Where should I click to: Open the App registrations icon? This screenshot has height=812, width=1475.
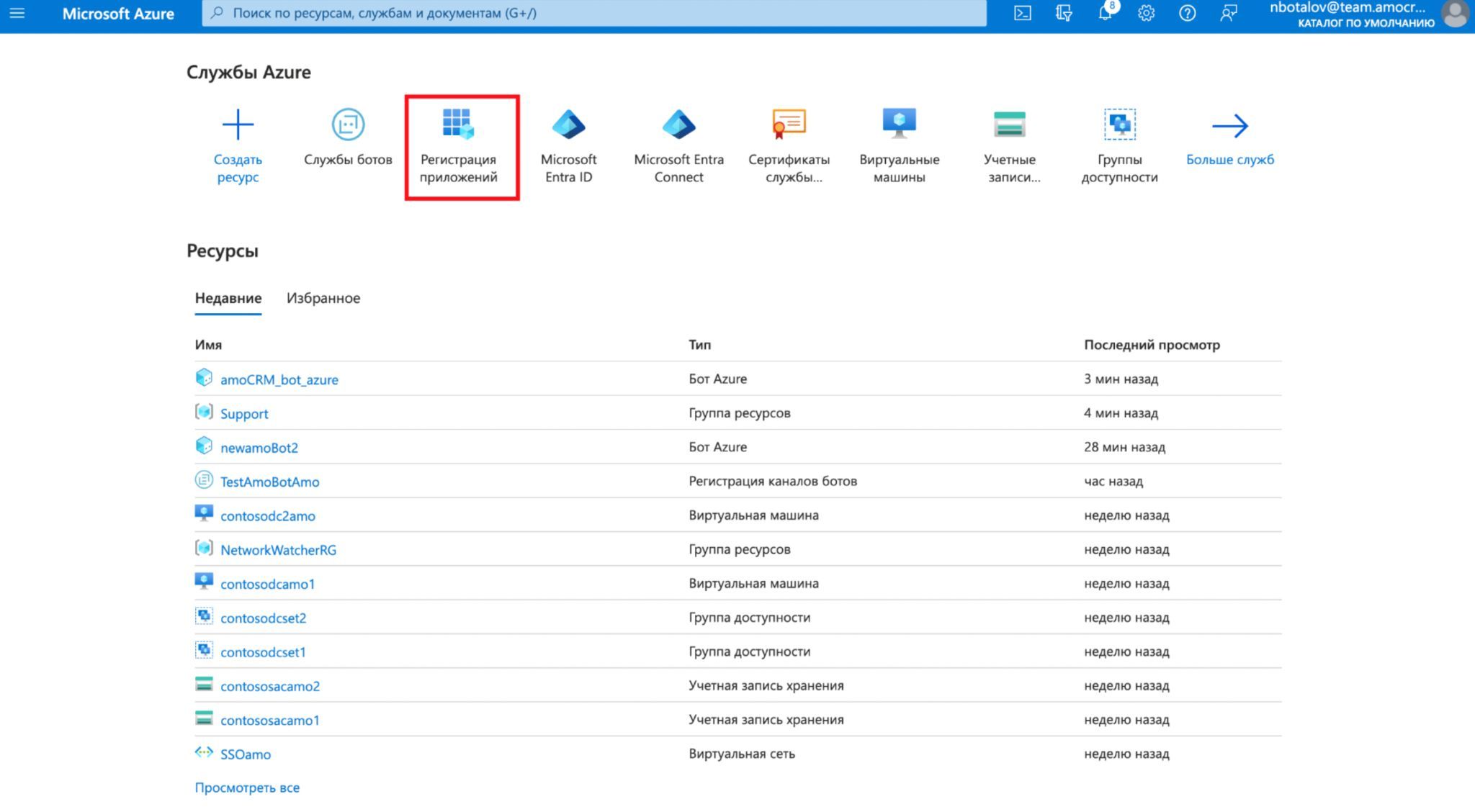[x=458, y=125]
